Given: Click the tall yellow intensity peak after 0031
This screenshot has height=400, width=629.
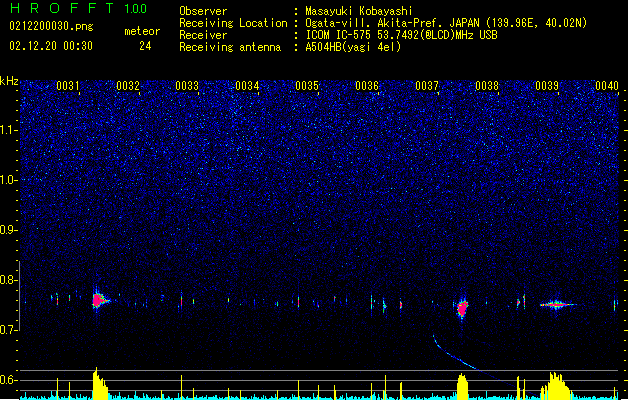Looking at the screenshot, I should (99, 384).
